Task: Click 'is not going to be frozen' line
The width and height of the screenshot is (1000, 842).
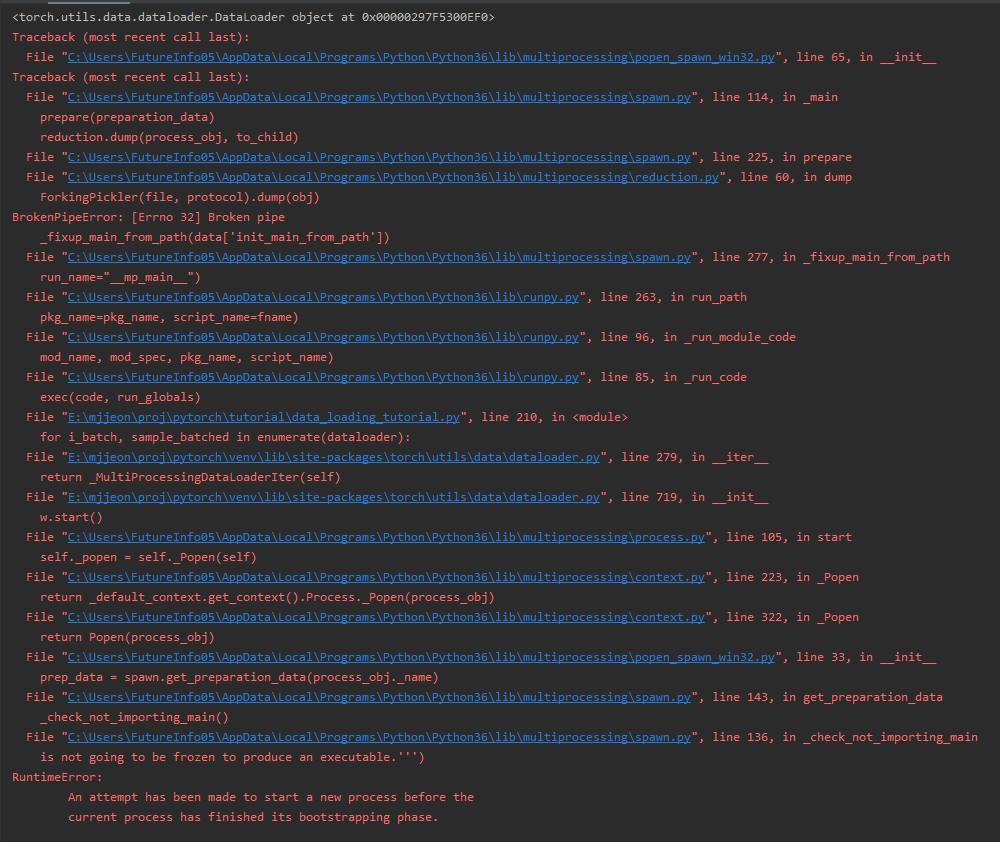Action: pyautogui.click(x=232, y=757)
